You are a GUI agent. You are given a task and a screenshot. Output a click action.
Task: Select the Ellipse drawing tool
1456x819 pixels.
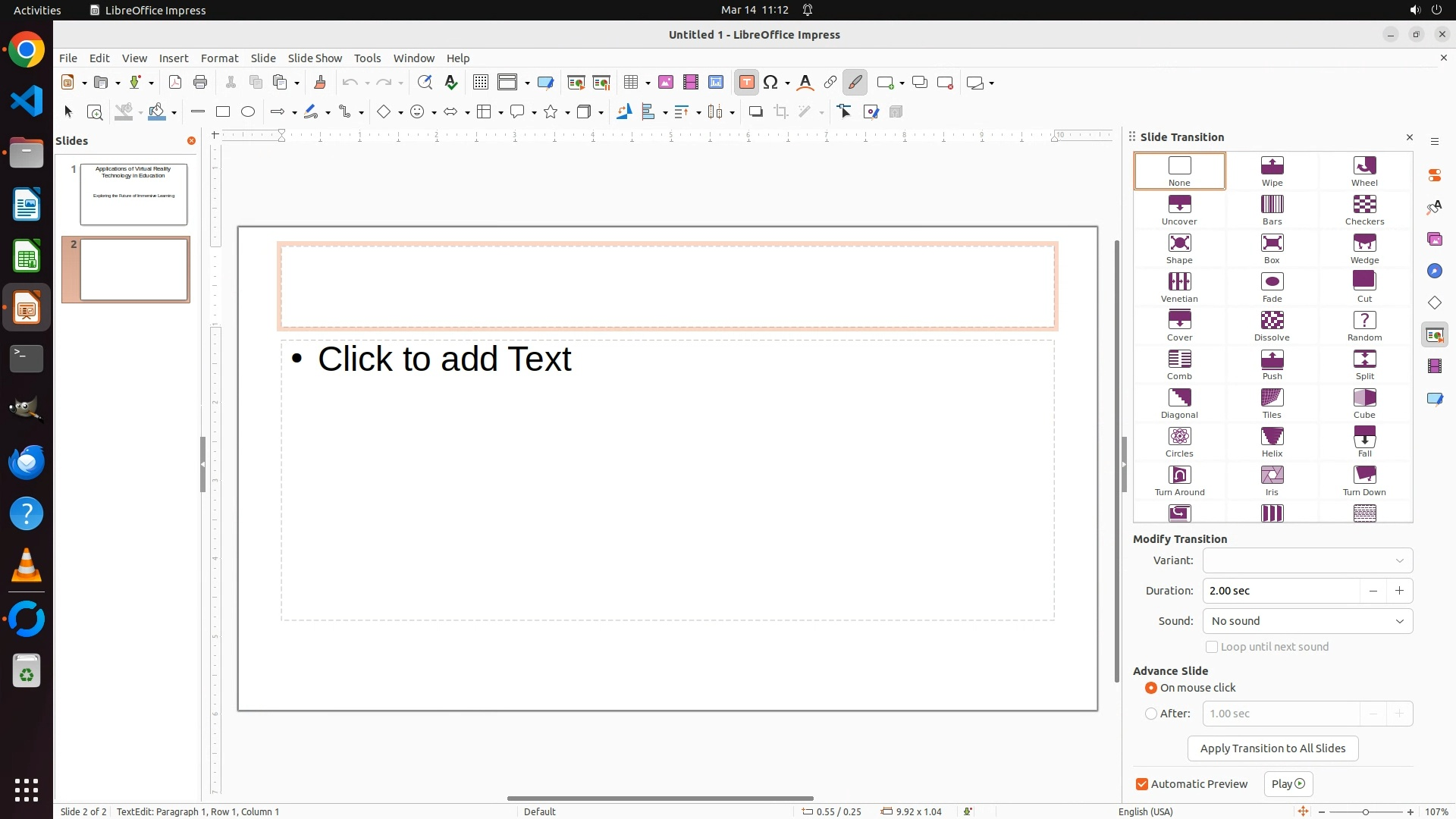[248, 112]
